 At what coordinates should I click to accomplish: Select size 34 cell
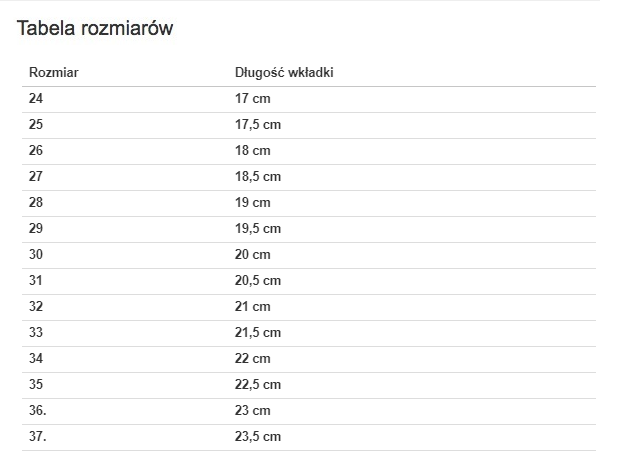pos(37,359)
